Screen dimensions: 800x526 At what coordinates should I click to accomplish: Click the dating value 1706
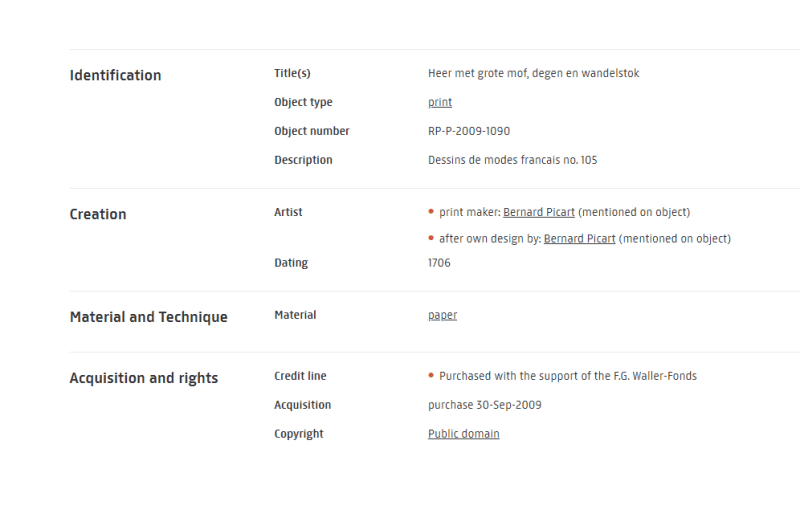[439, 263]
